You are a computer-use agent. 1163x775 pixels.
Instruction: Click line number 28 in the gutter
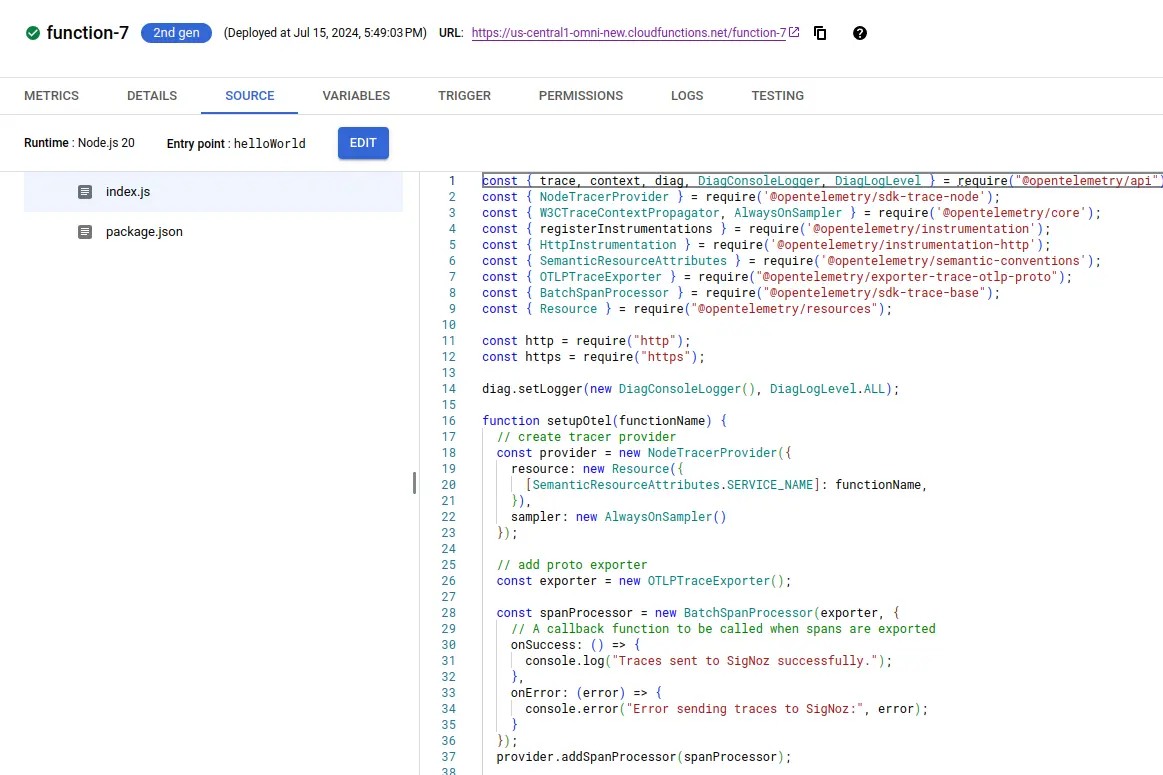[449, 613]
